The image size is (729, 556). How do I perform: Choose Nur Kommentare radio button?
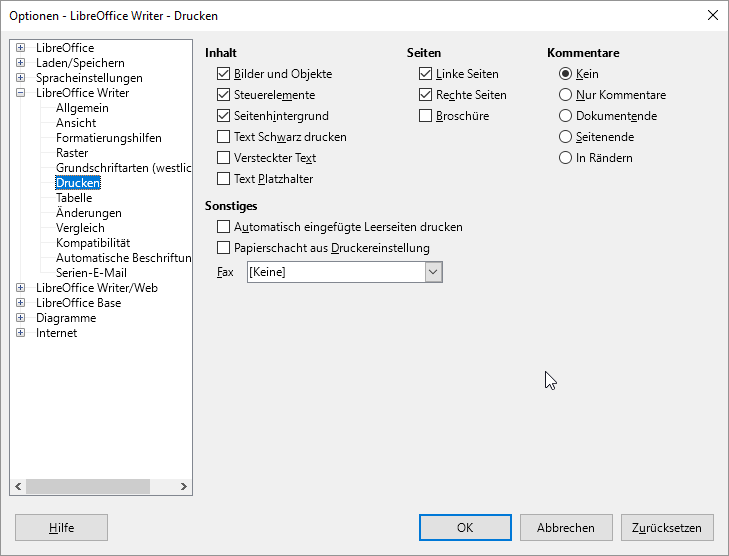coord(565,94)
